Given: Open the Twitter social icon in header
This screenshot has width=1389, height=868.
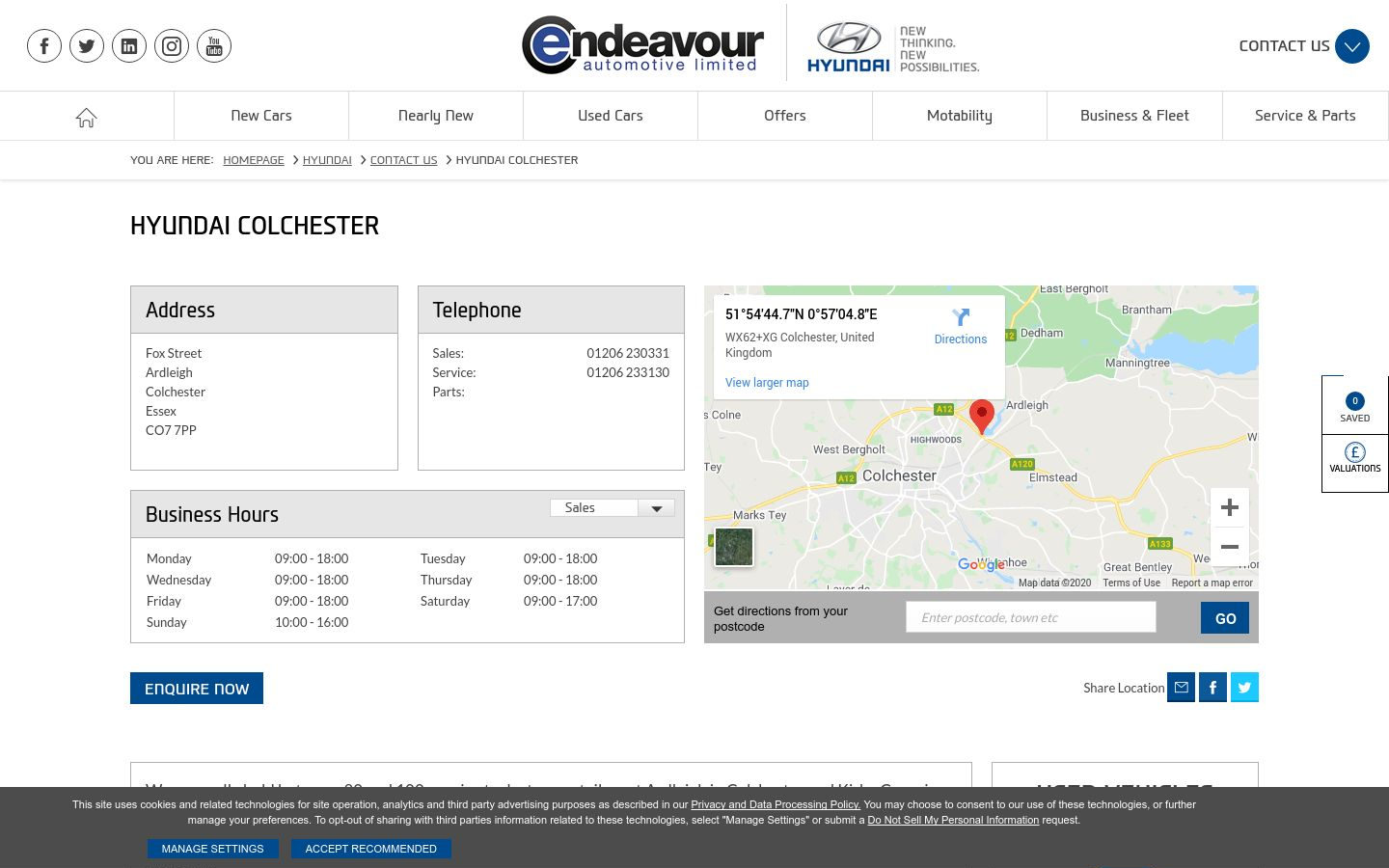Looking at the screenshot, I should point(87,45).
